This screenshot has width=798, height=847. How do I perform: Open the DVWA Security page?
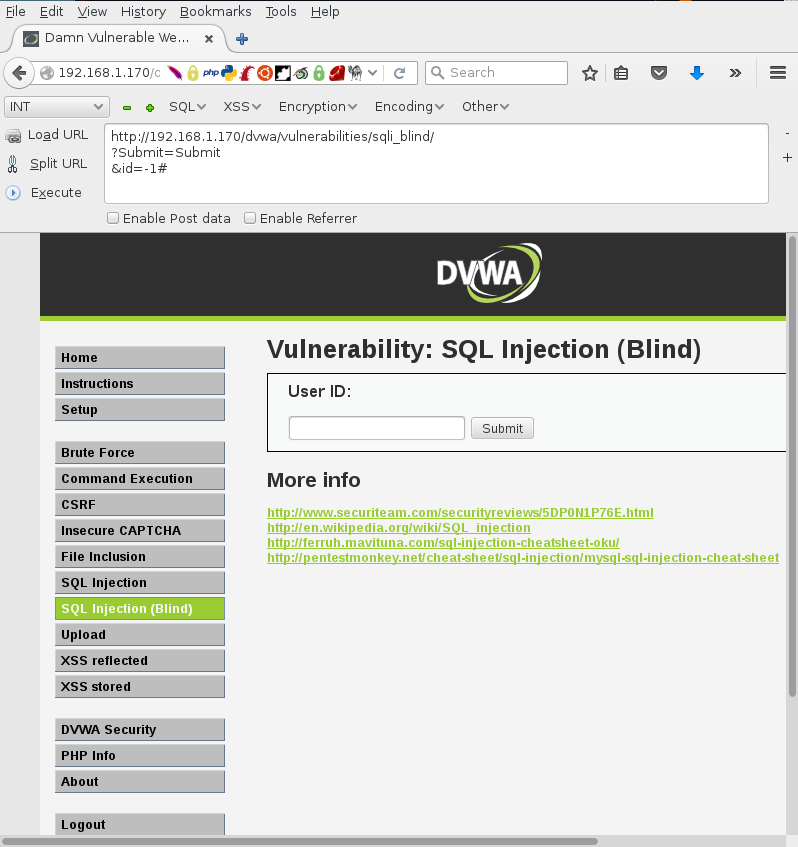(140, 730)
